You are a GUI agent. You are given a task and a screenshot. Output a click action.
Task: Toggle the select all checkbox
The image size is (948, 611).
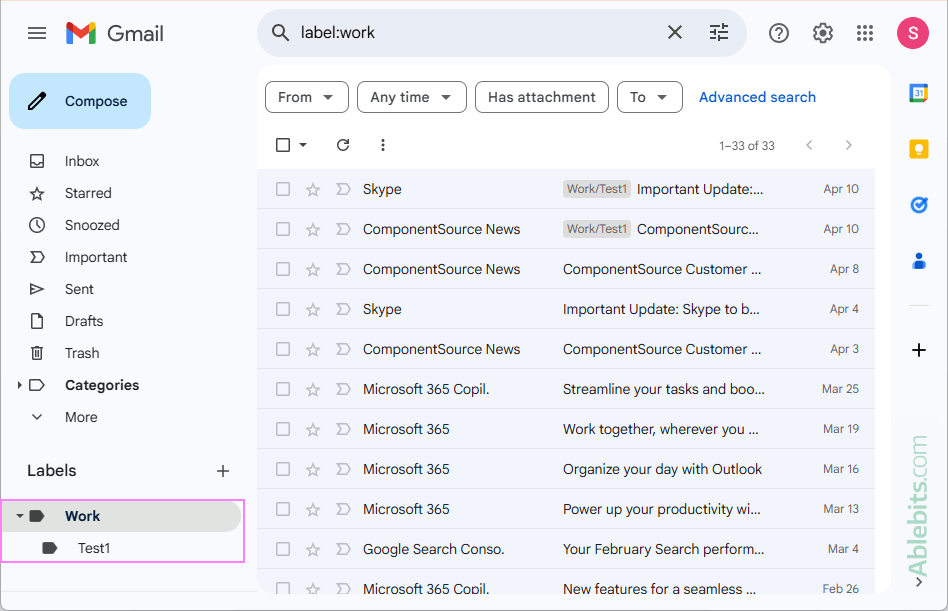282,145
